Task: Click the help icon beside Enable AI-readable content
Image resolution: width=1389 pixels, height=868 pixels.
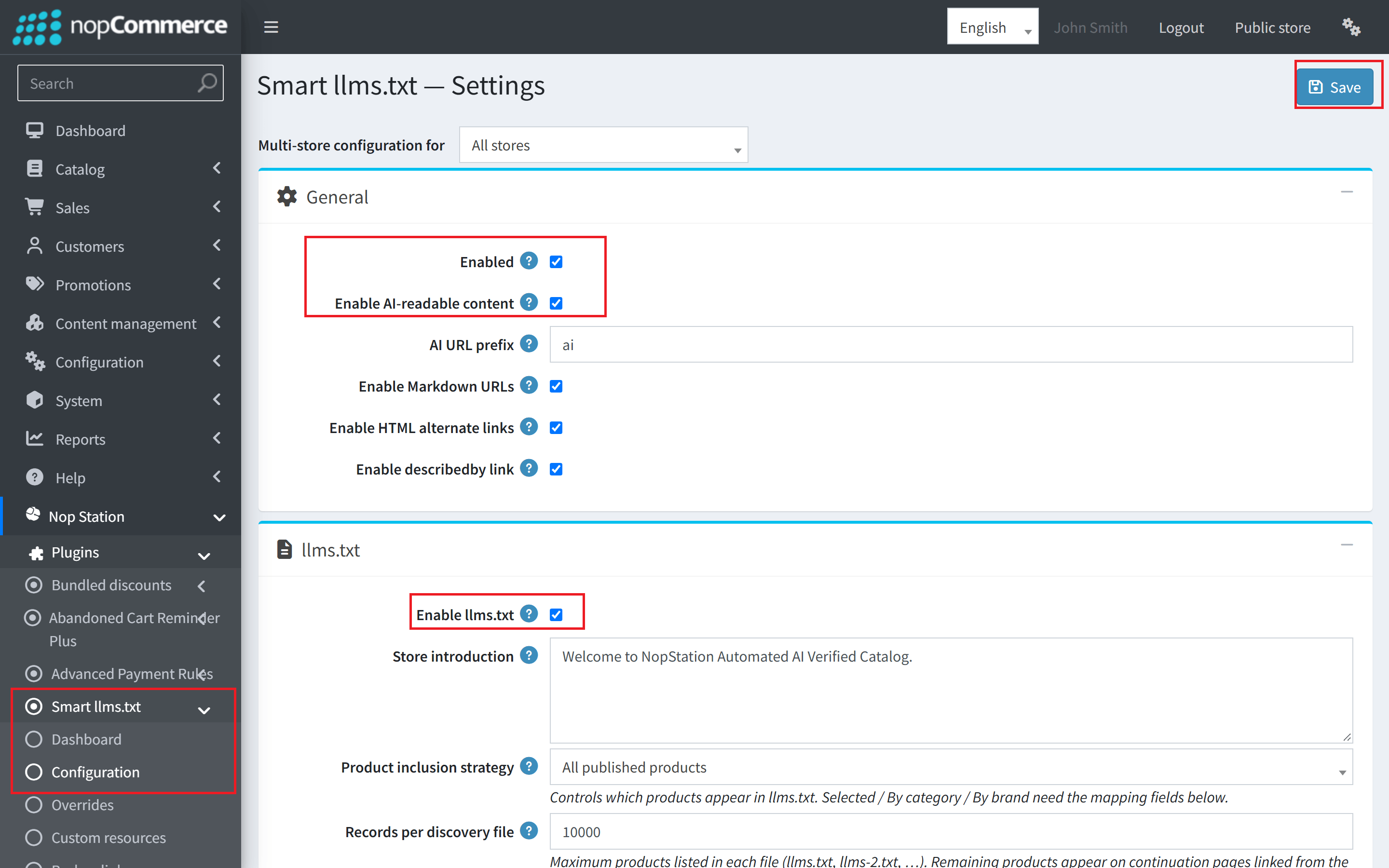Action: (529, 302)
